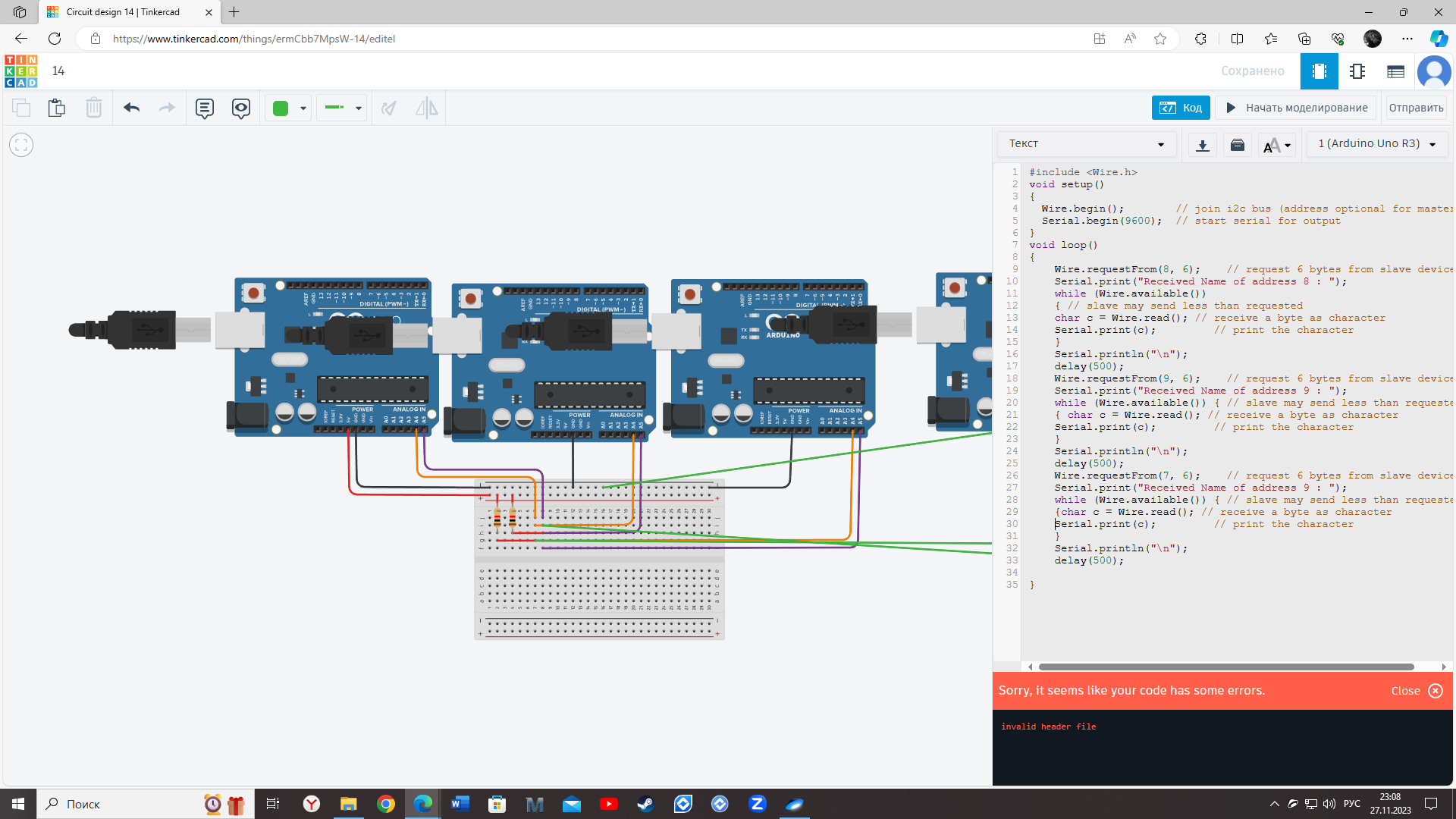Open Steam from the taskbar
Viewport: 1456px width, 819px height.
click(x=645, y=804)
